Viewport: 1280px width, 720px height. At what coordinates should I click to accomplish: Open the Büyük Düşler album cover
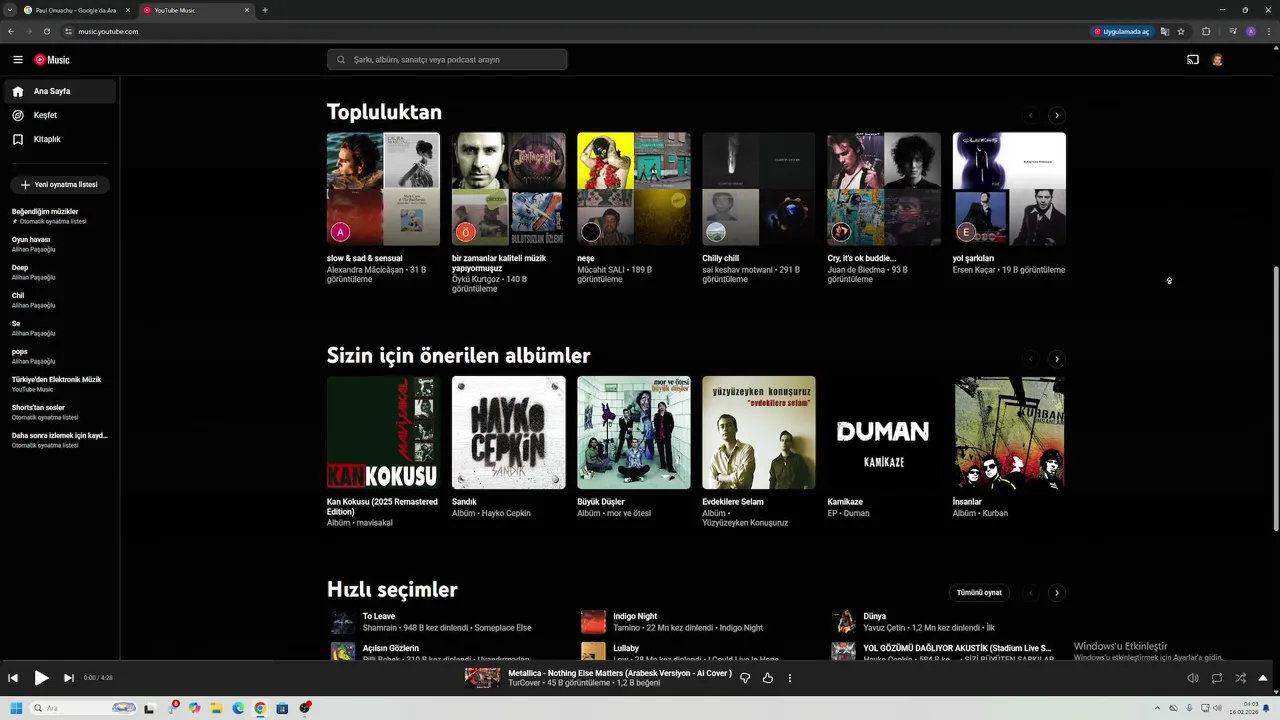[633, 432]
